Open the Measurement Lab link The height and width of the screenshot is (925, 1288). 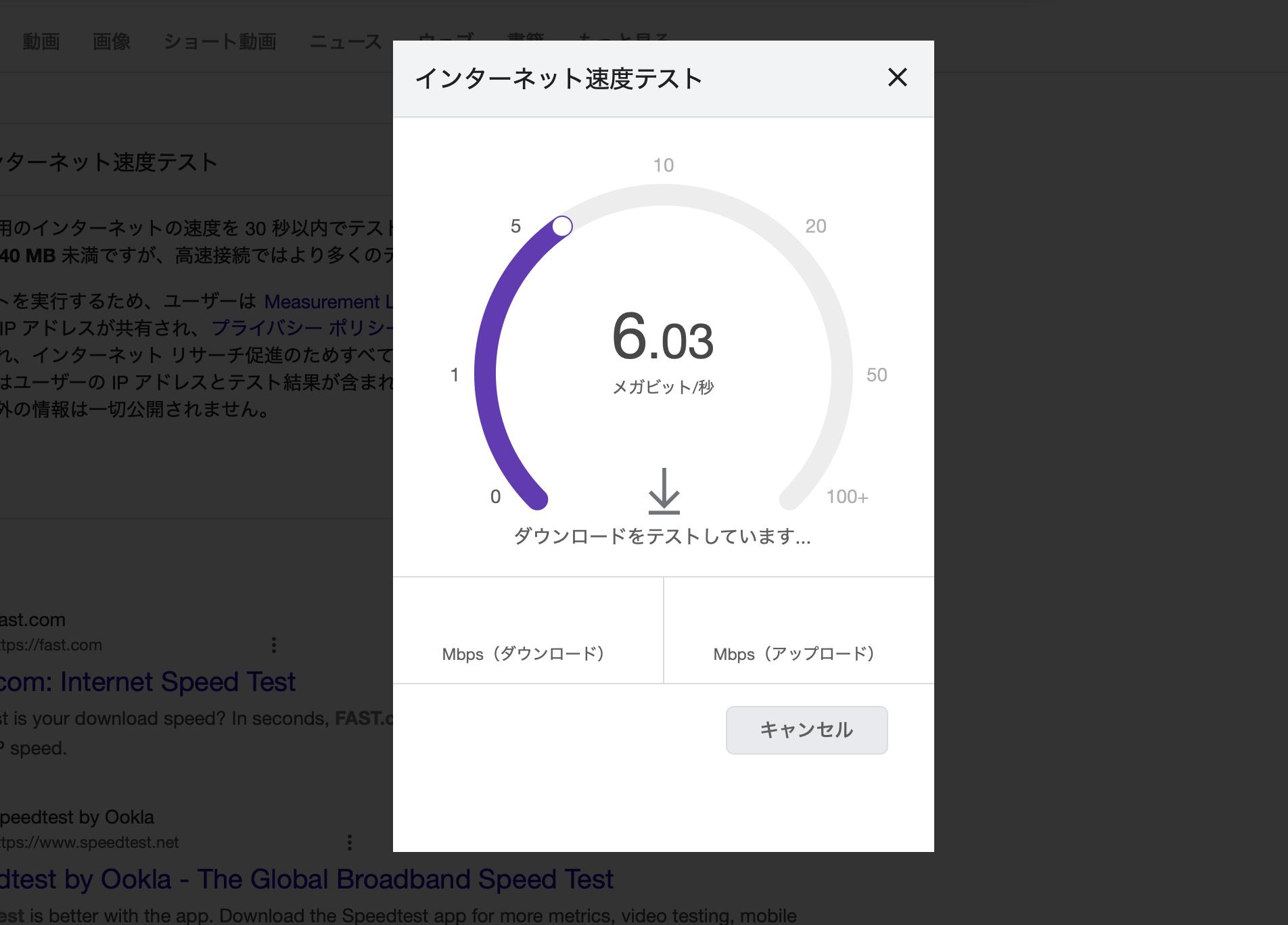click(328, 302)
